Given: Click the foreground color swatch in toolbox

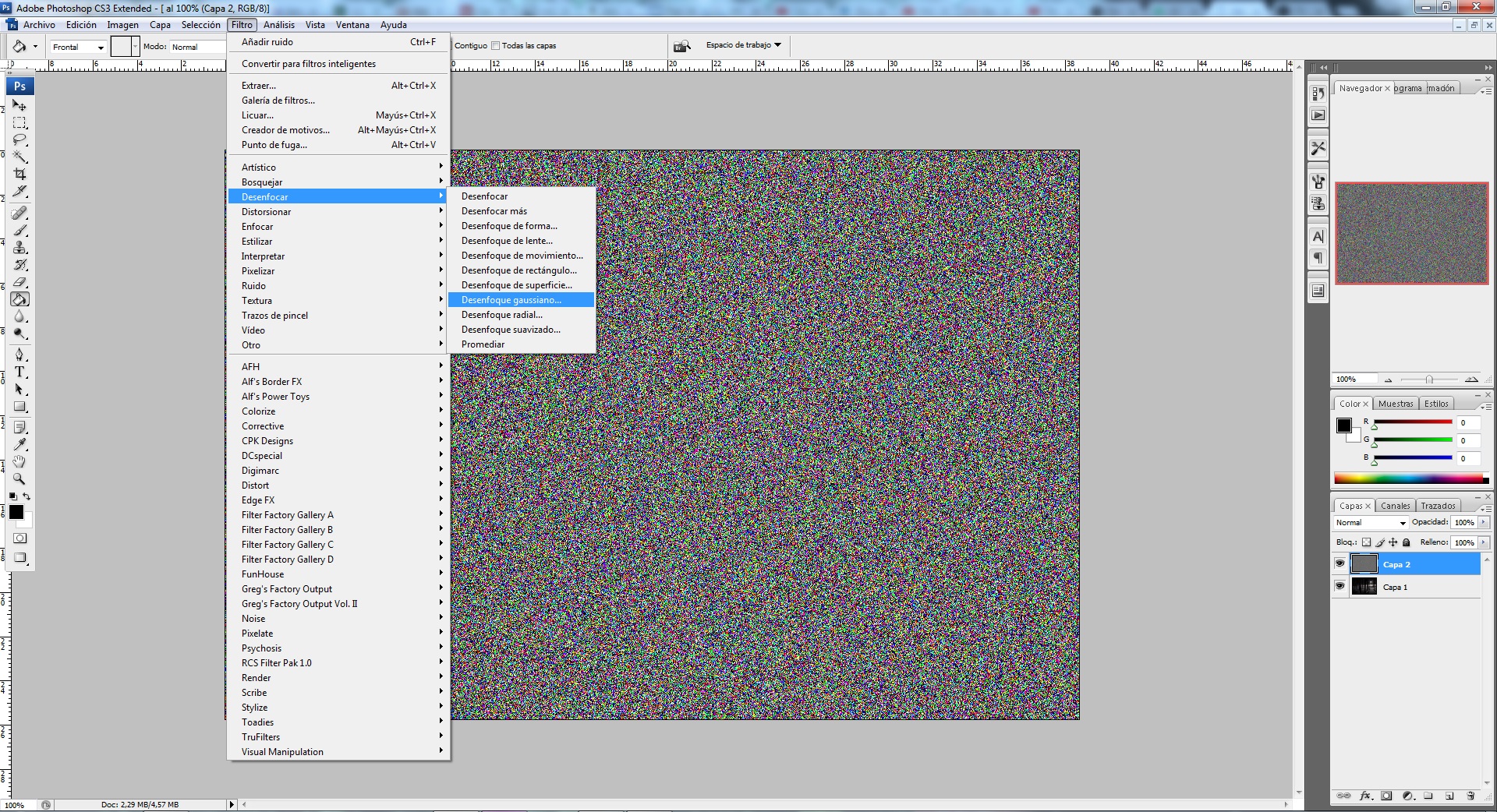Looking at the screenshot, I should [16, 512].
